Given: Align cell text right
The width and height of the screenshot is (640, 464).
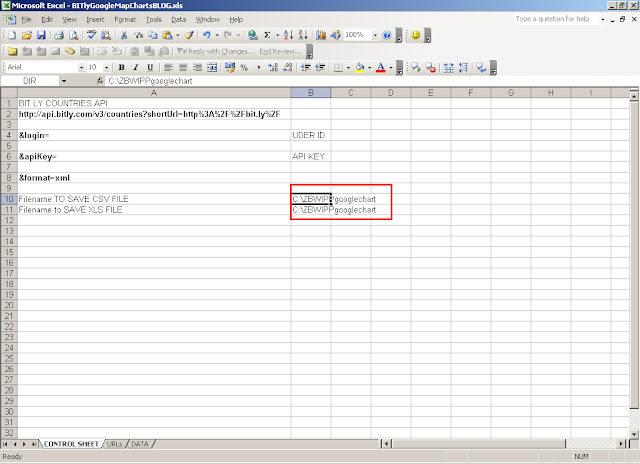Looking at the screenshot, I should point(198,67).
